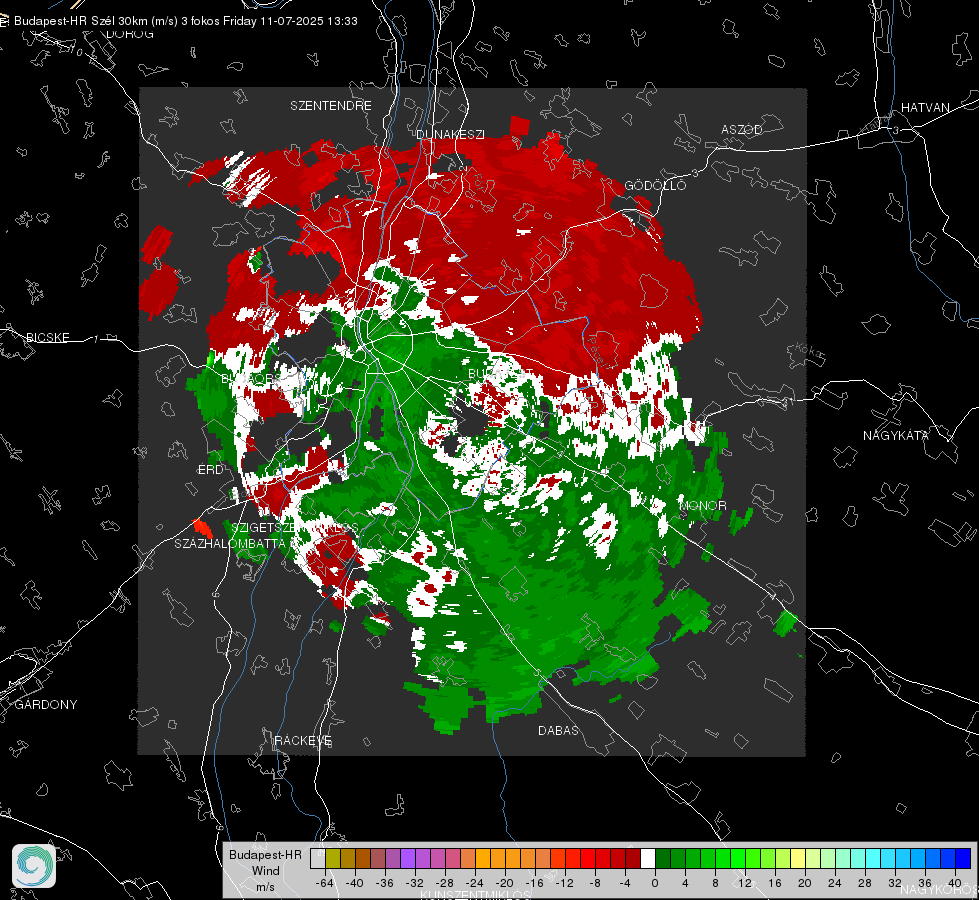The image size is (979, 900).
Task: Click the DUNAKESZI town label
Action: pos(450,135)
